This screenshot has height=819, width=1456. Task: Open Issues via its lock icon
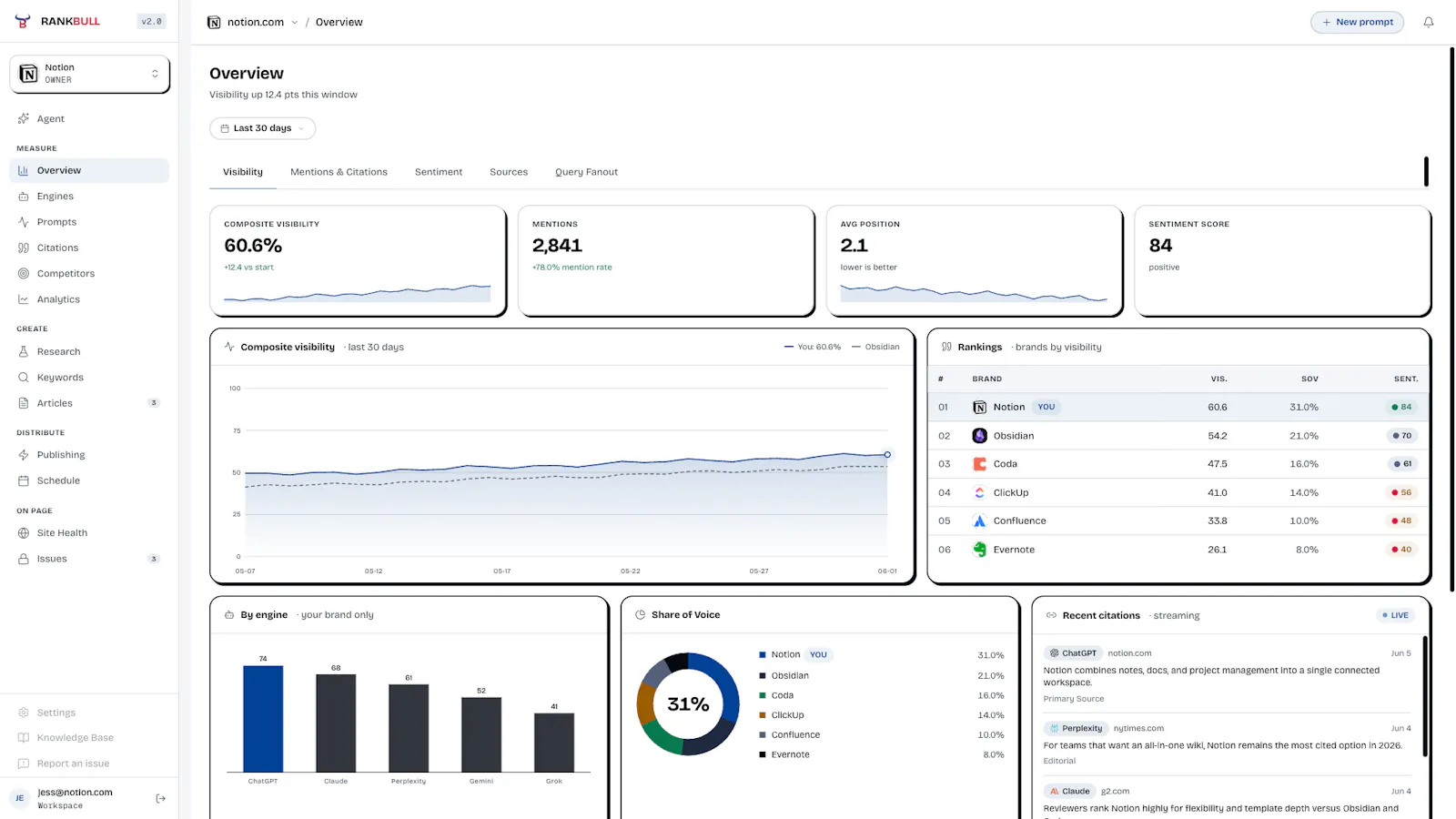[24, 559]
